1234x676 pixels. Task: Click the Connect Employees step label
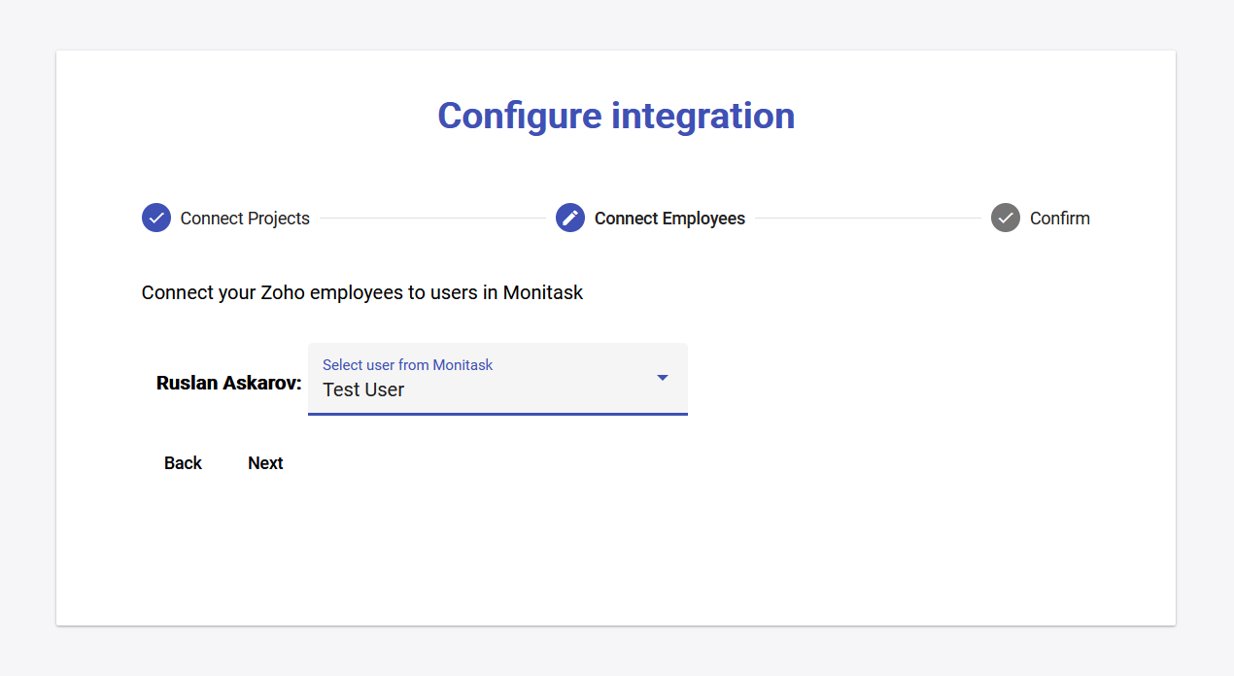pos(668,217)
